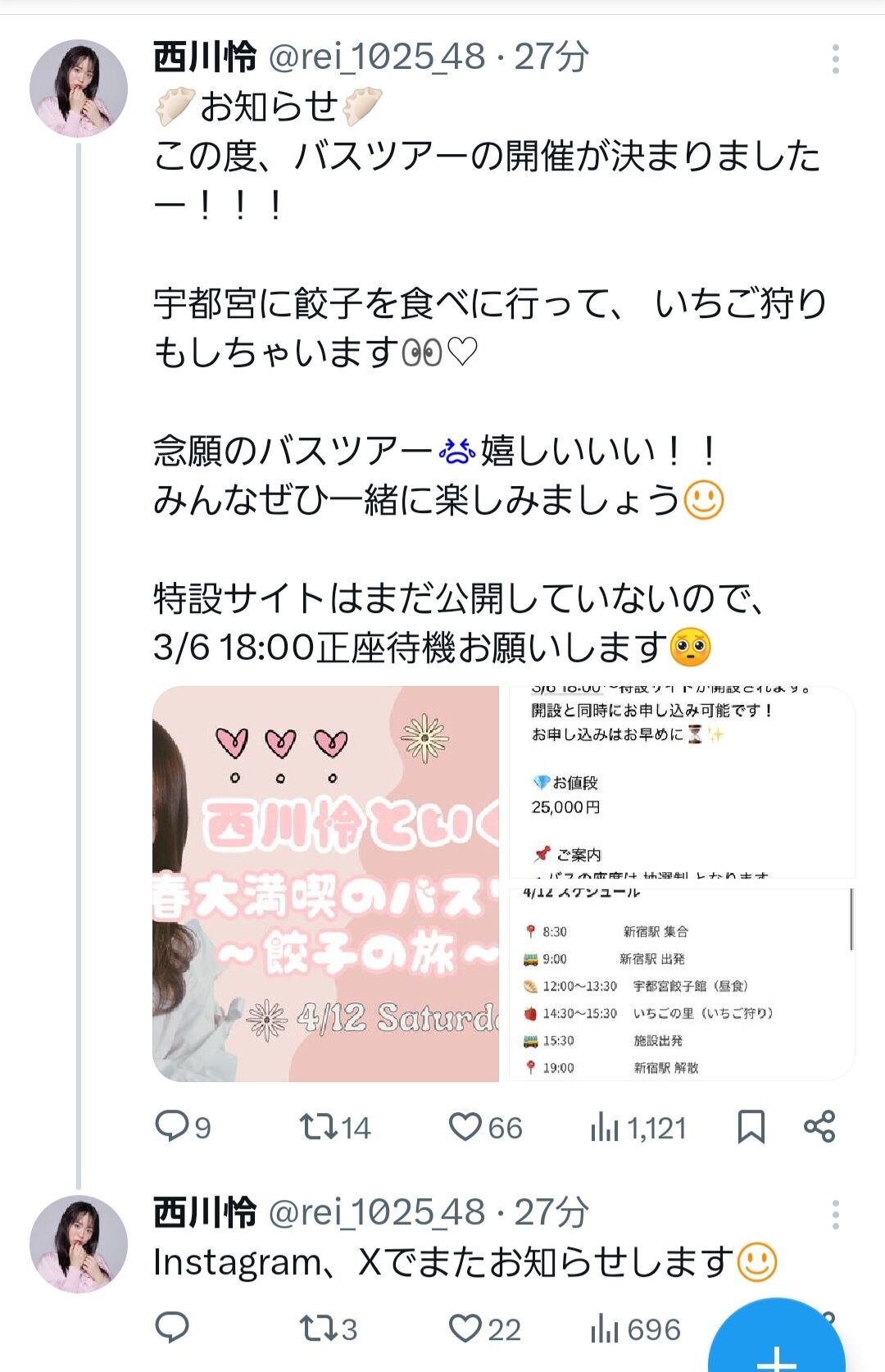Open more options menu on second tweet
The height and width of the screenshot is (1372, 885).
point(835,1214)
